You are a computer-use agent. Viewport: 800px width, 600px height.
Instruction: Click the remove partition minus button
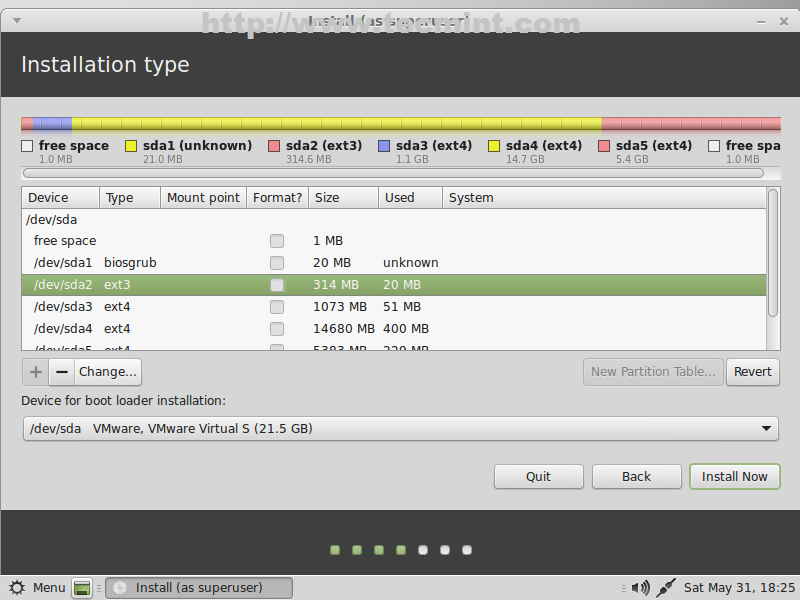62,372
